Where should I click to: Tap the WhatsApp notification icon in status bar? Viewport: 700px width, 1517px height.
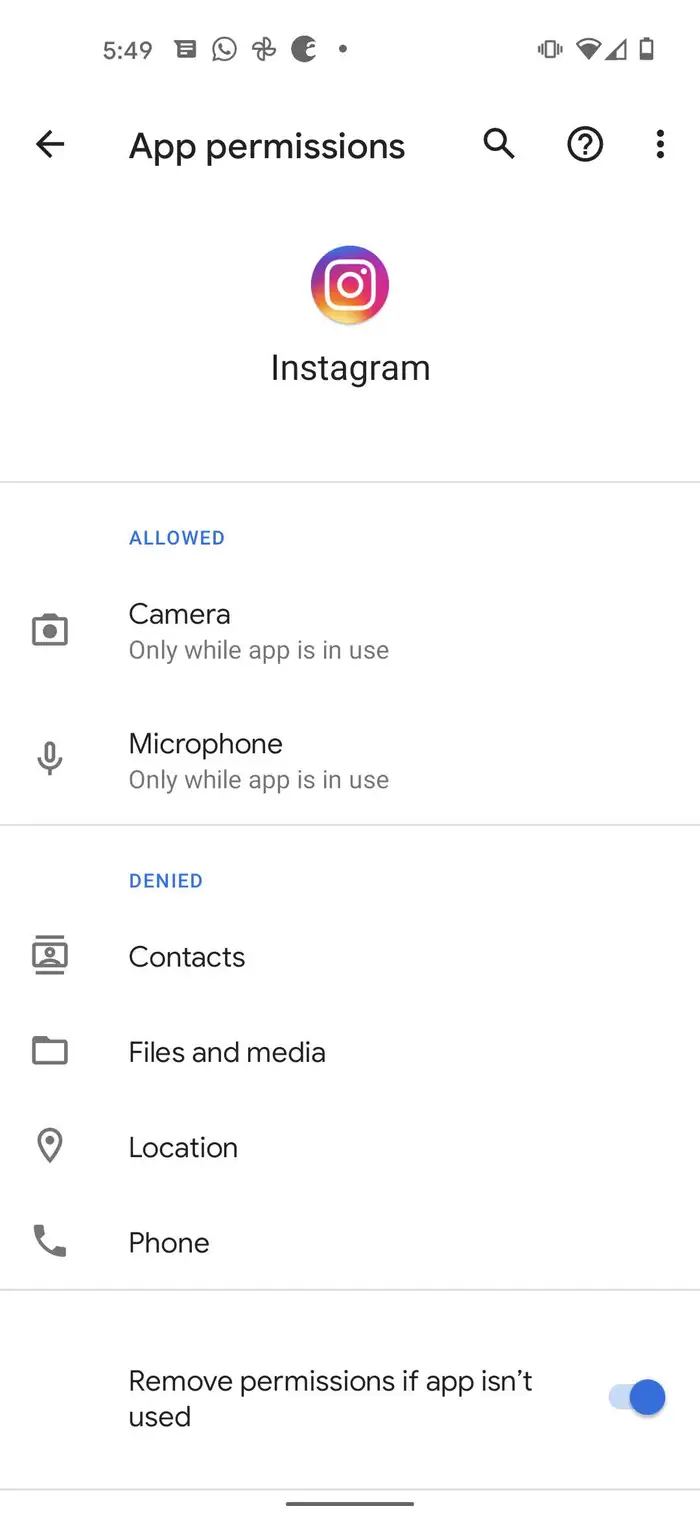[225, 49]
